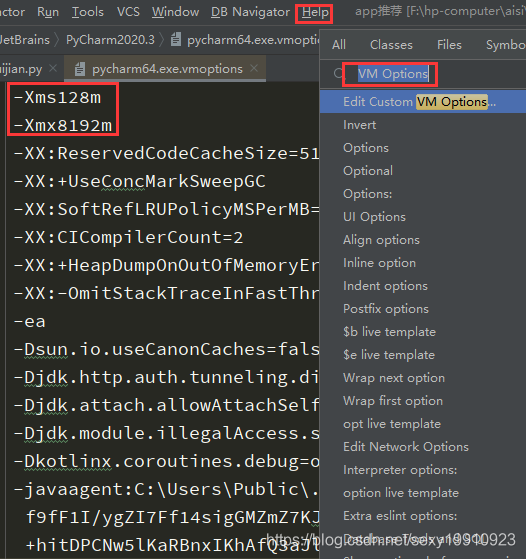
Task: Click the -XX:CICompilerCount=2 line
Action: [x=128, y=237]
